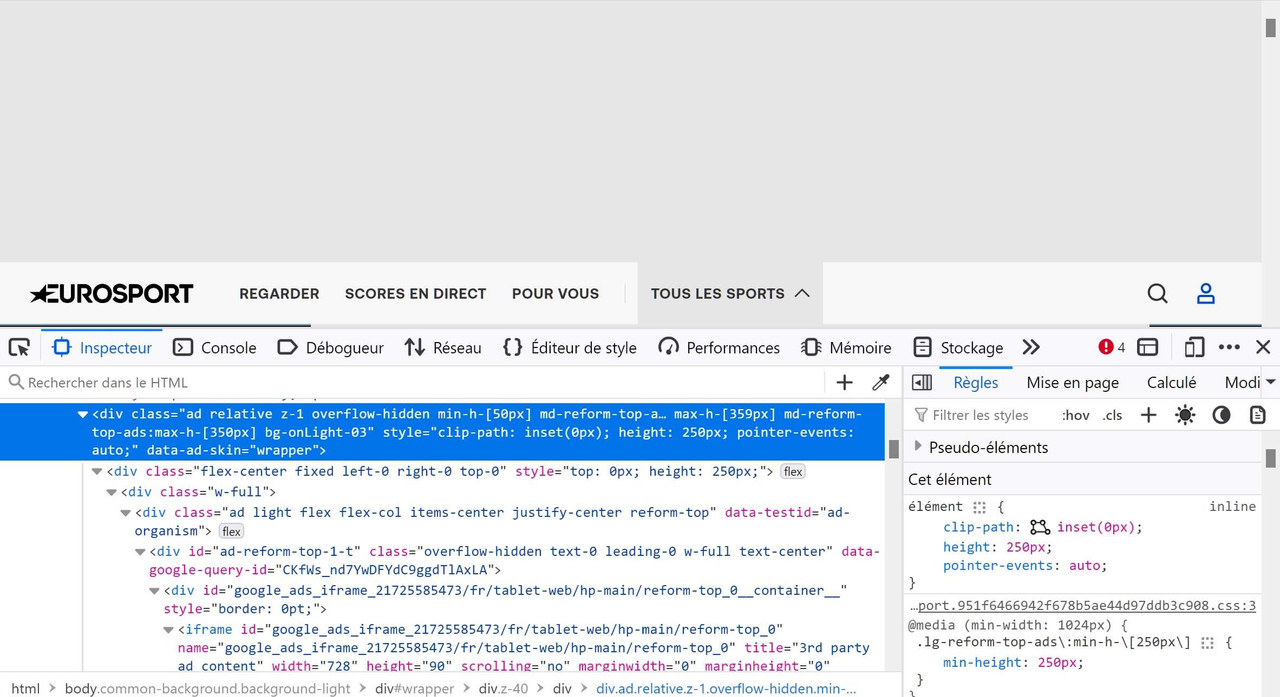Collapse the selected ad relative div node
Viewport: 1280px width, 697px height.
pos(83,413)
